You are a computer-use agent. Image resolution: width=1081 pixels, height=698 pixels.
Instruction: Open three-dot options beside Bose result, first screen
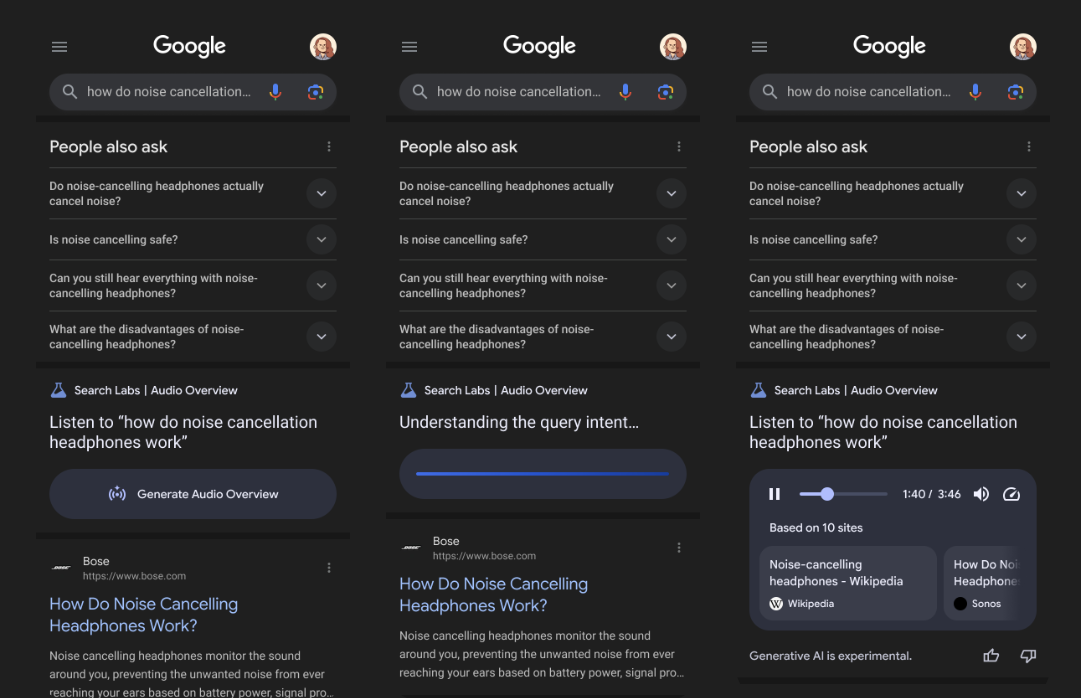(329, 568)
